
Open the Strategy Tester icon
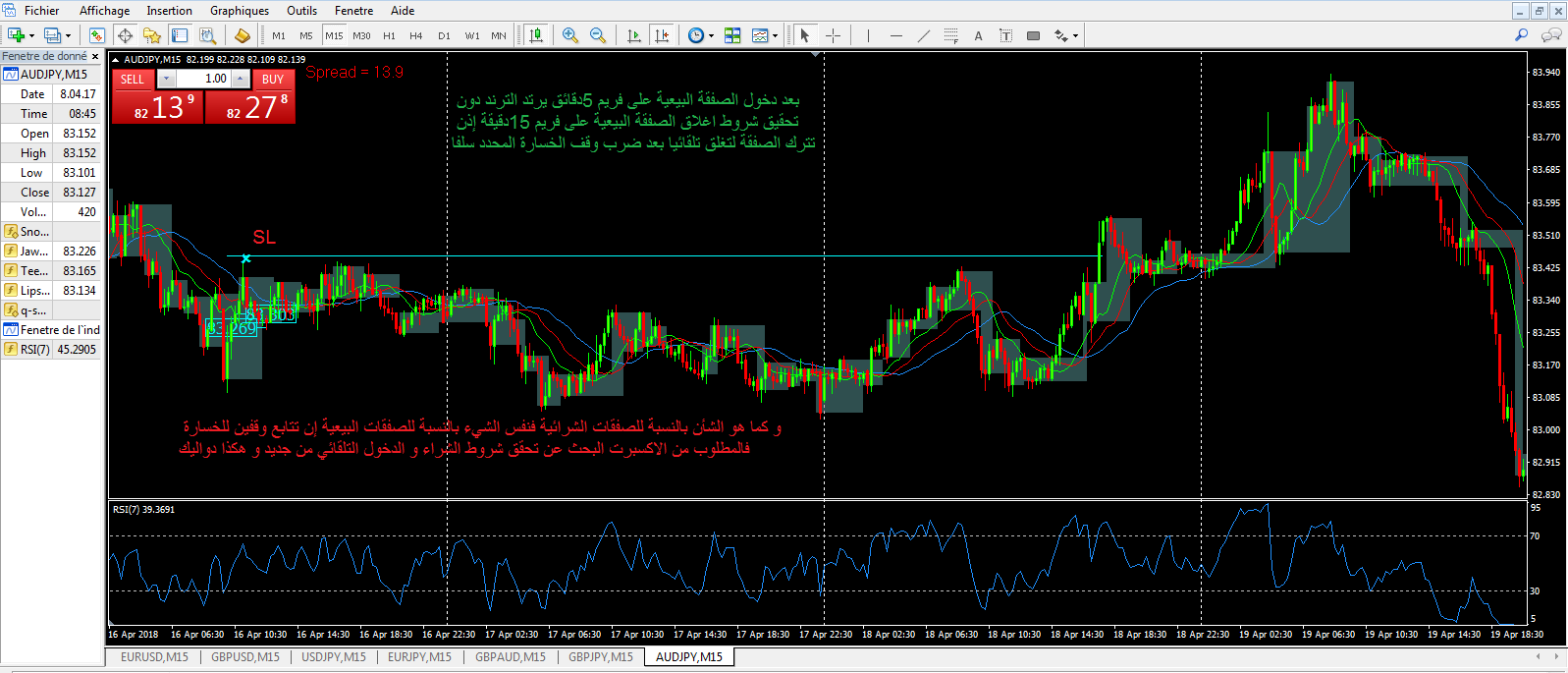point(207,35)
